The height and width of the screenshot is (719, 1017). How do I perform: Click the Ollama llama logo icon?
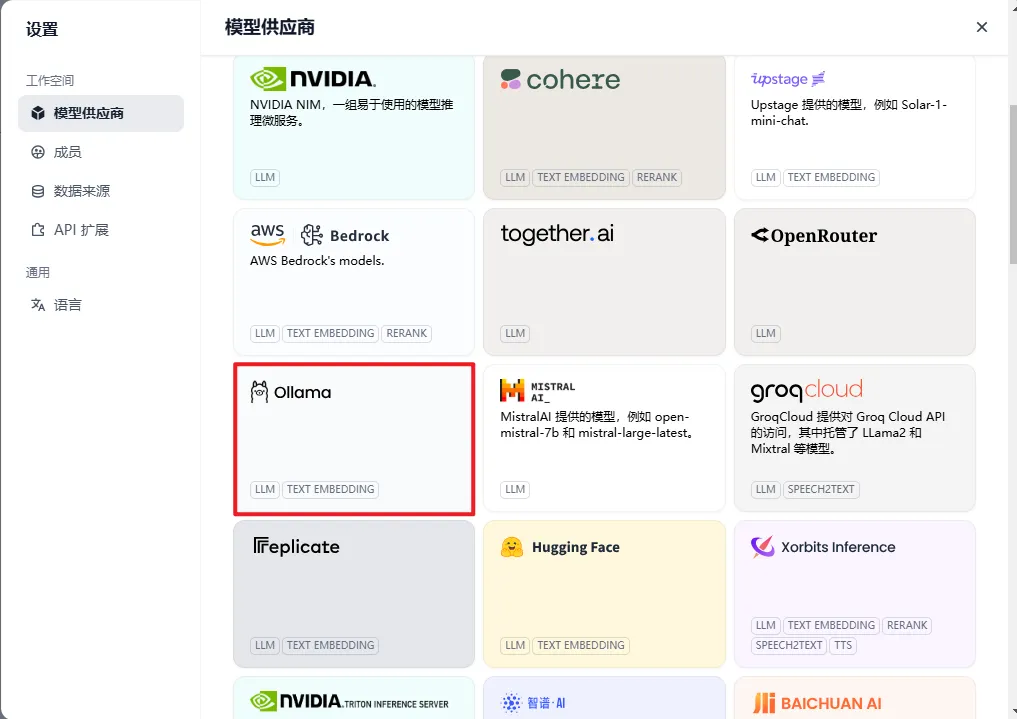coord(260,392)
